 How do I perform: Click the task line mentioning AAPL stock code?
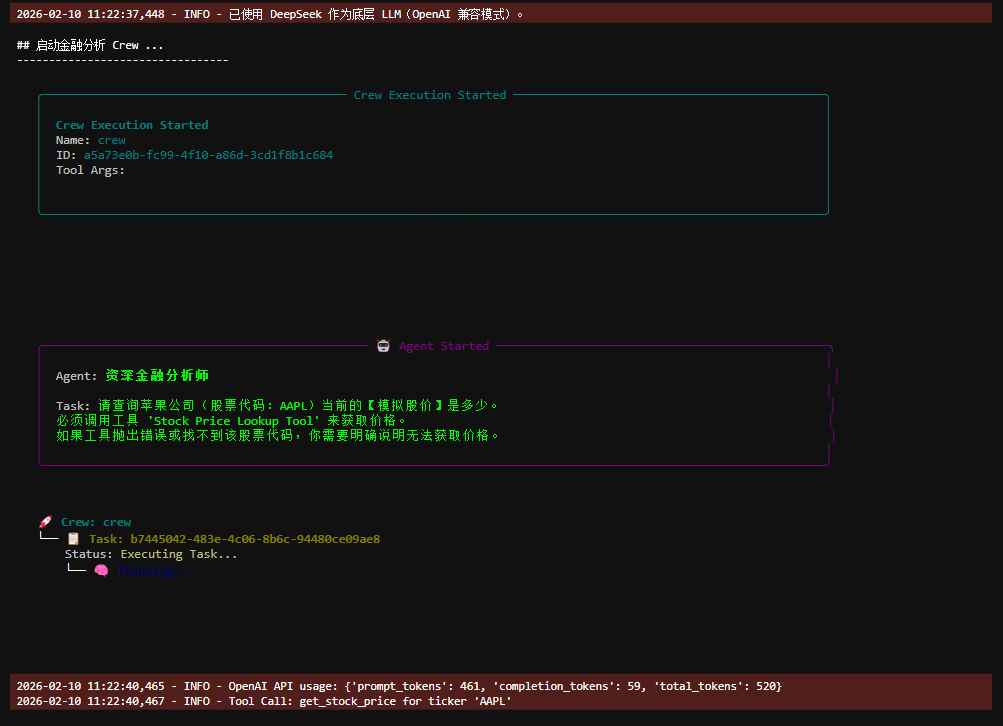click(277, 406)
